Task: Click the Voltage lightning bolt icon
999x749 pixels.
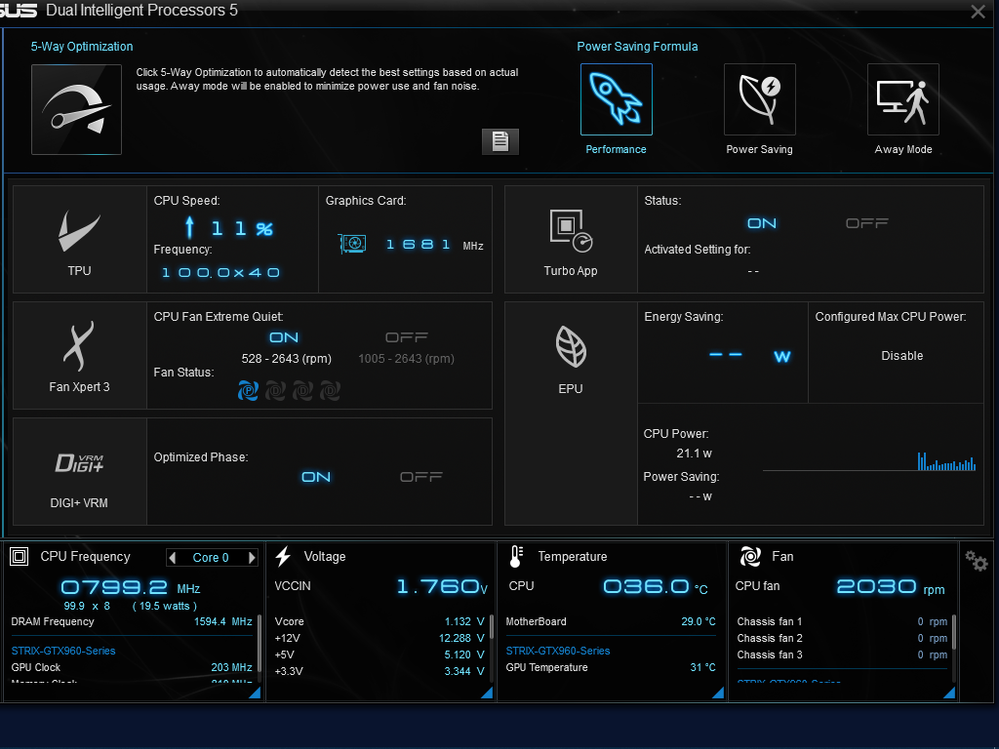Action: 284,557
